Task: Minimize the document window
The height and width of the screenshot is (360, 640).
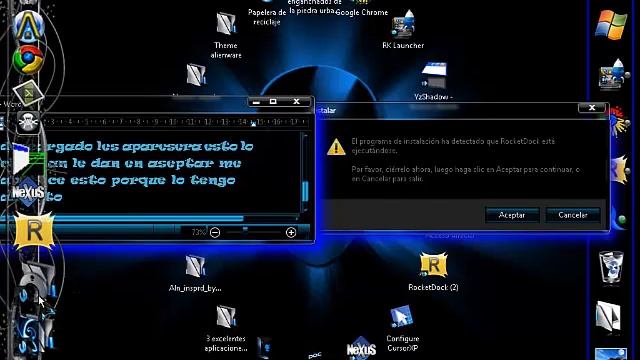Action: click(x=256, y=102)
